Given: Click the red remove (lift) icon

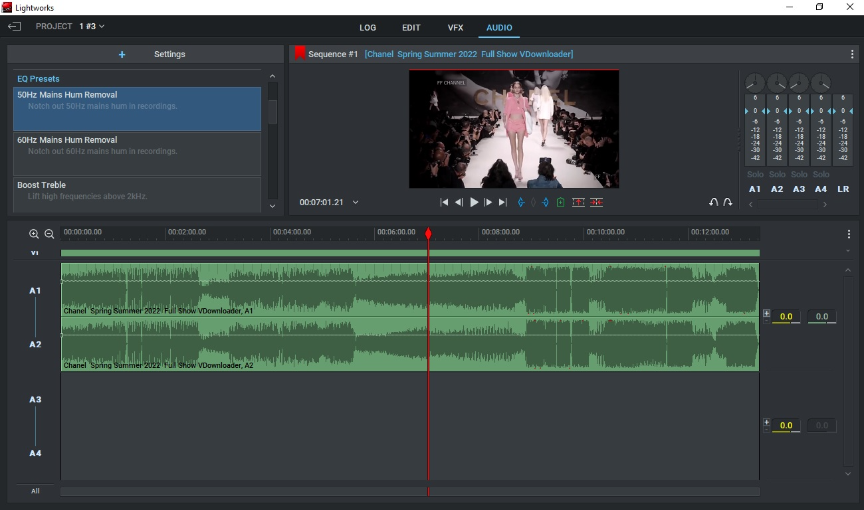Looking at the screenshot, I should tap(578, 203).
